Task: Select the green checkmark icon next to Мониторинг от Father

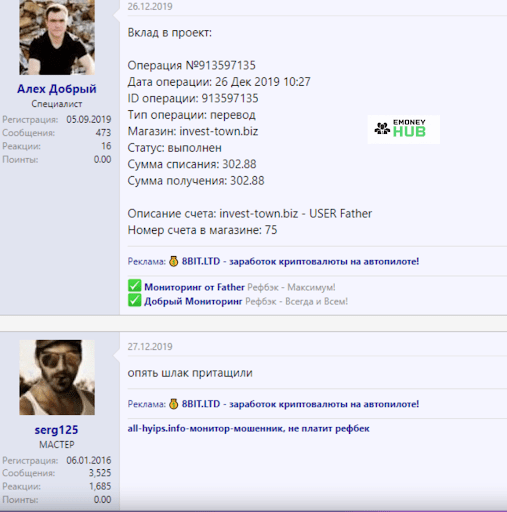Action: click(x=134, y=286)
